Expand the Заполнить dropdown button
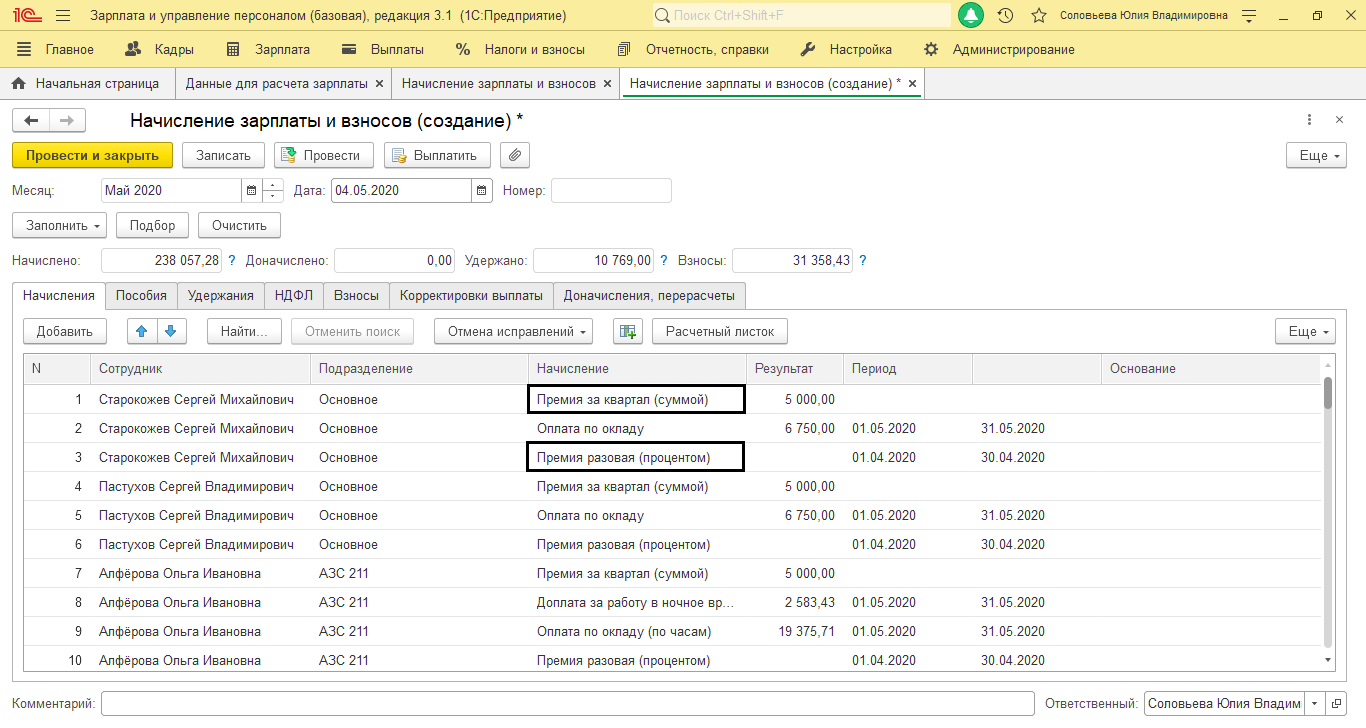 (59, 225)
